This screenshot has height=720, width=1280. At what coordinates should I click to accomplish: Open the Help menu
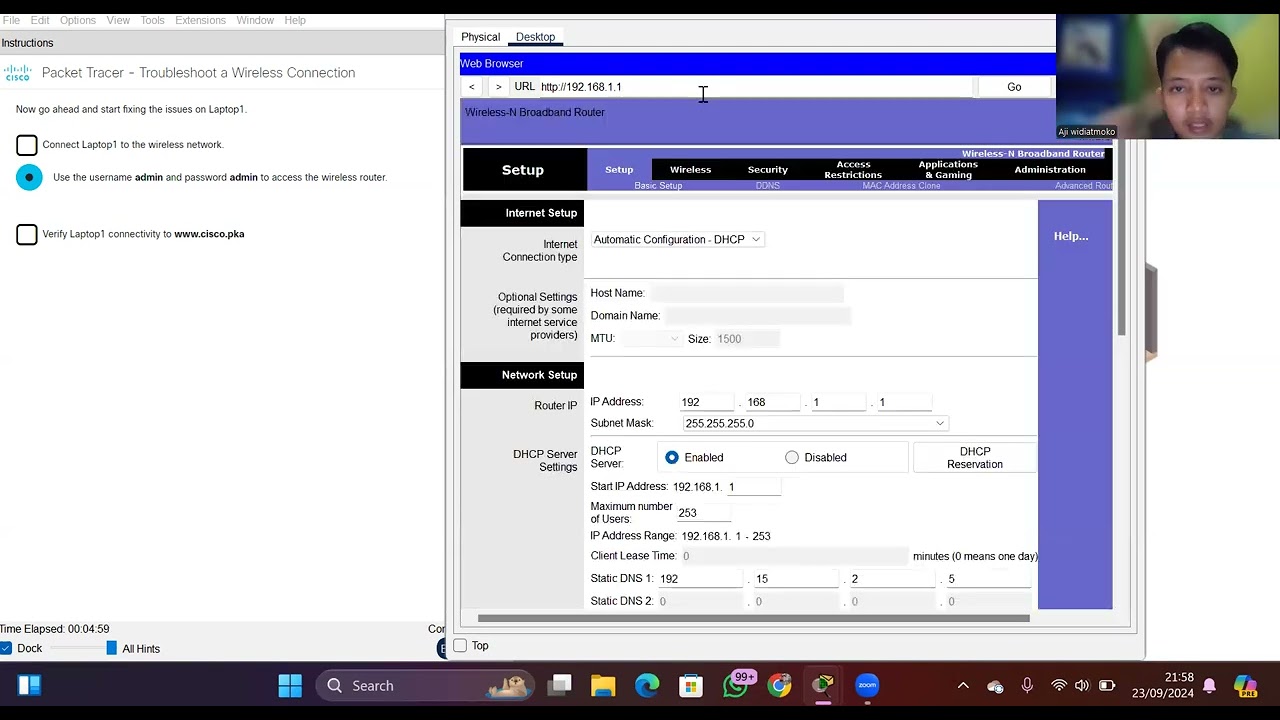(295, 20)
